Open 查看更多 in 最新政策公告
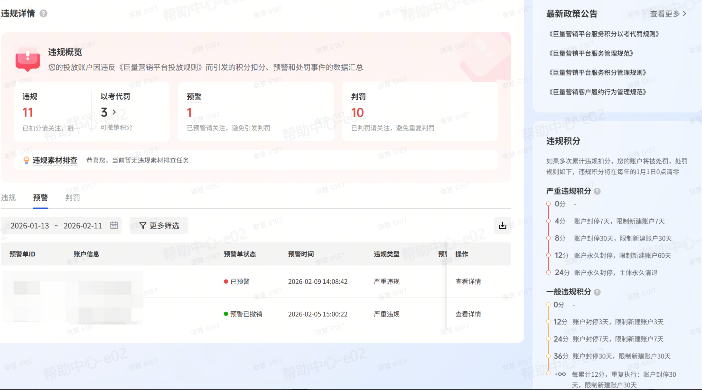The height and width of the screenshot is (390, 702). (x=668, y=14)
